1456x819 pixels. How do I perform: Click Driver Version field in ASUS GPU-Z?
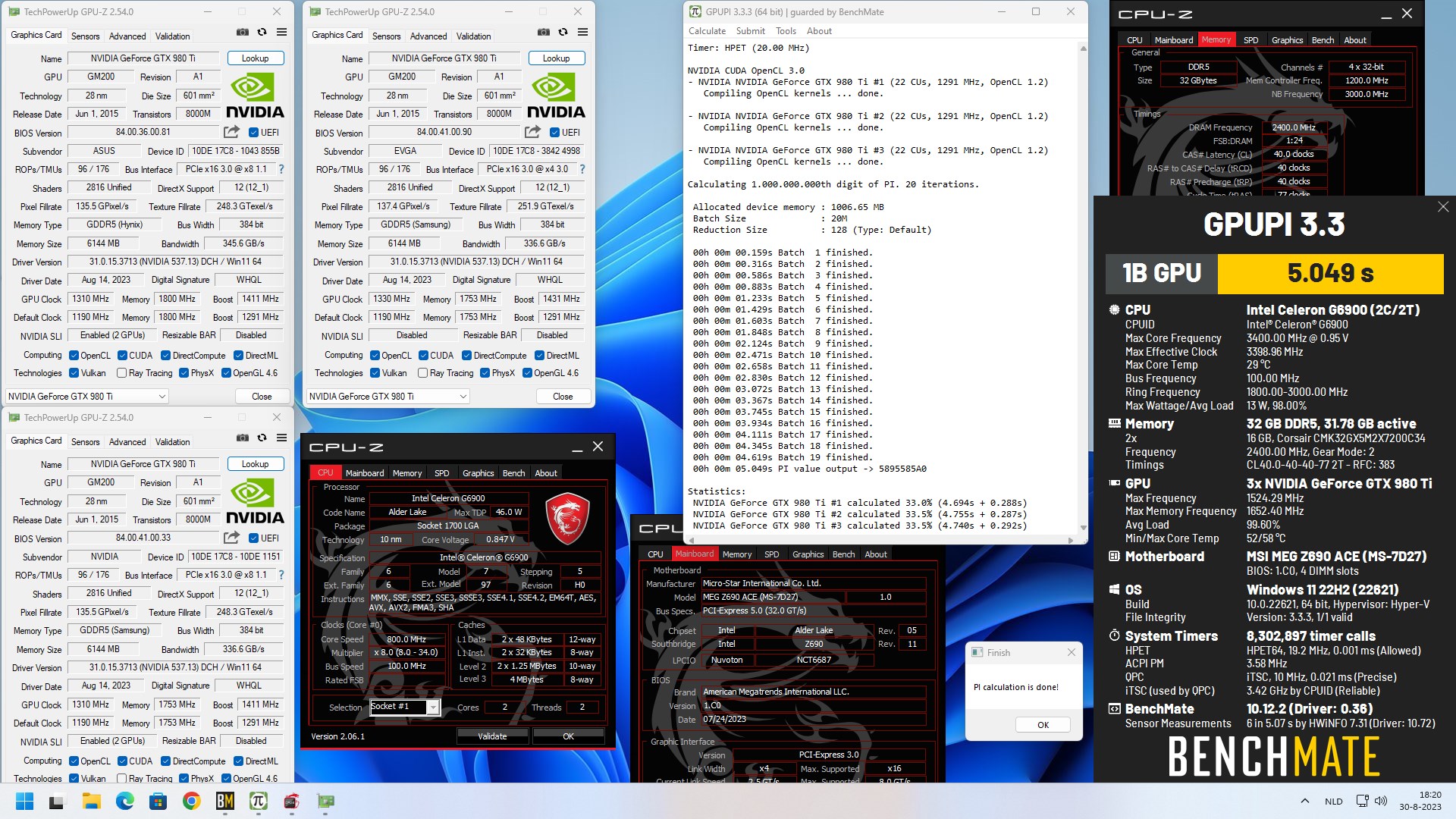point(175,262)
